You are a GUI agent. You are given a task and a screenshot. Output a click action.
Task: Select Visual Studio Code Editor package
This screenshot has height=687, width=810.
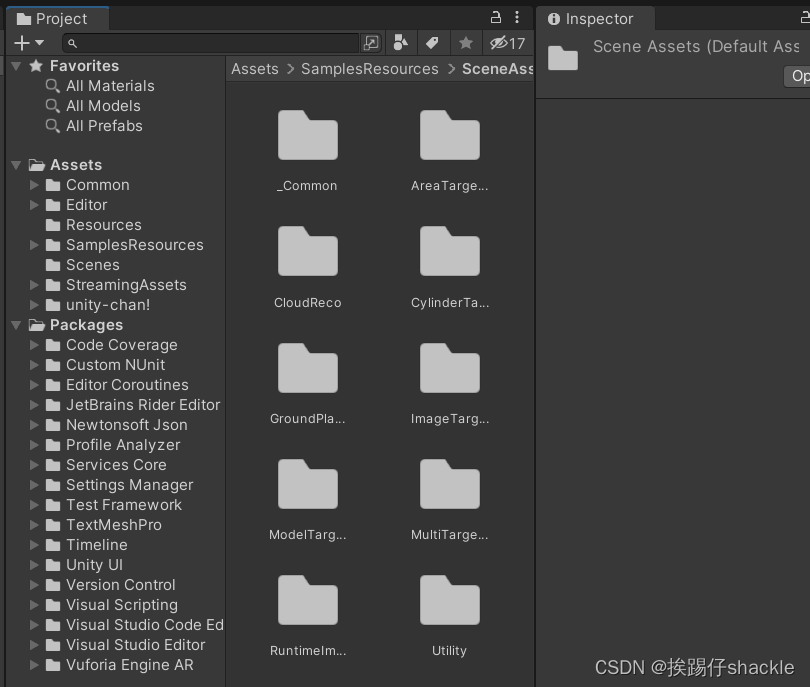click(x=134, y=625)
